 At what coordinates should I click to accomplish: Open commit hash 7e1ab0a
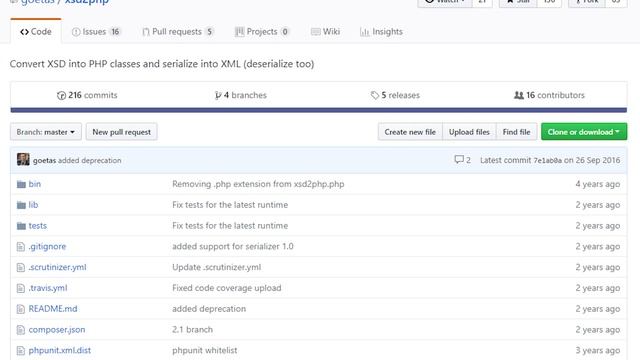coord(548,160)
